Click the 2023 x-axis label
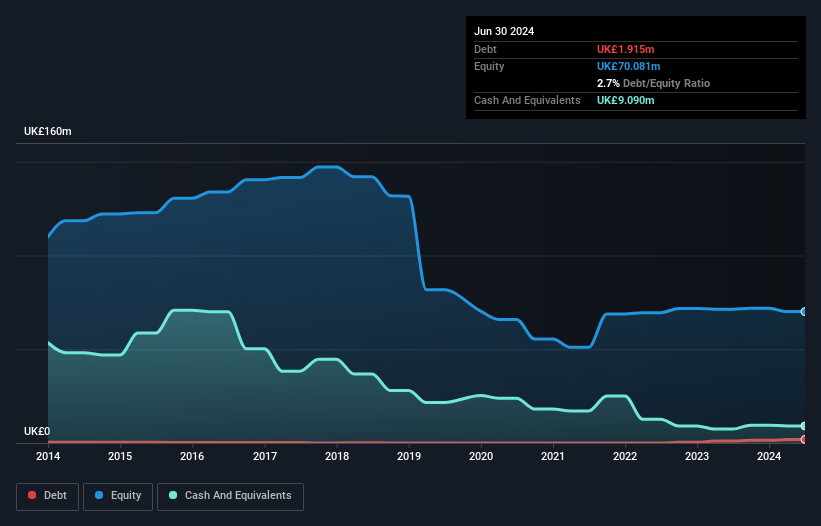This screenshot has height=526, width=821. coord(697,456)
